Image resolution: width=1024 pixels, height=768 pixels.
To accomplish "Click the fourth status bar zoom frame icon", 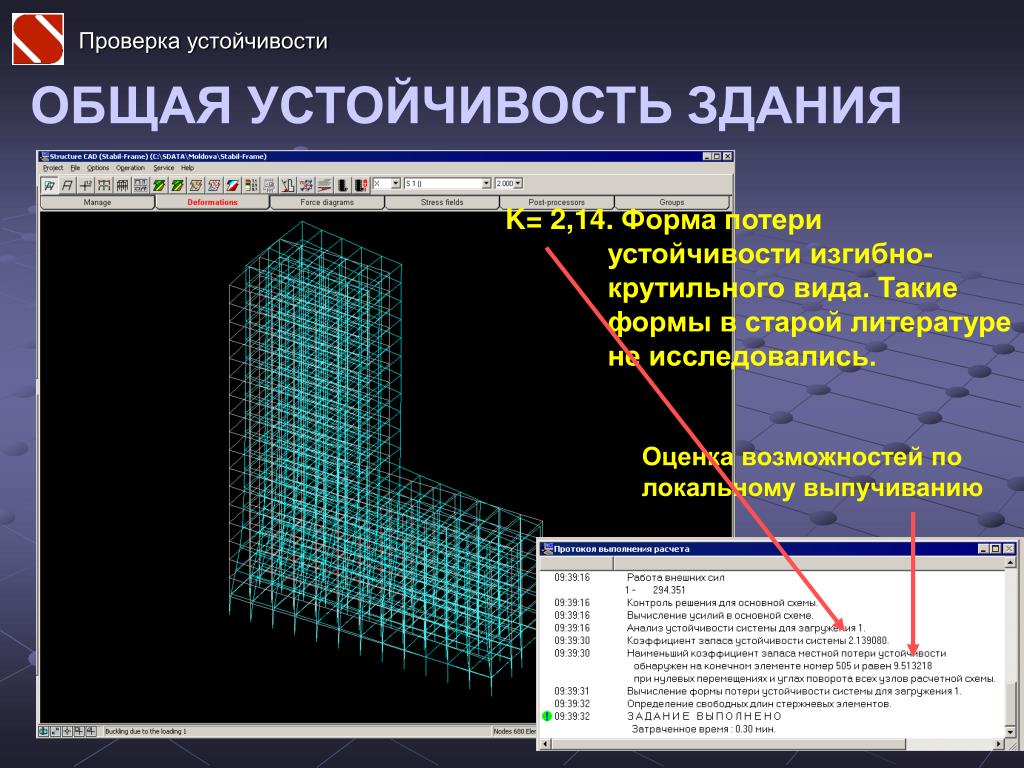I will [x=79, y=731].
